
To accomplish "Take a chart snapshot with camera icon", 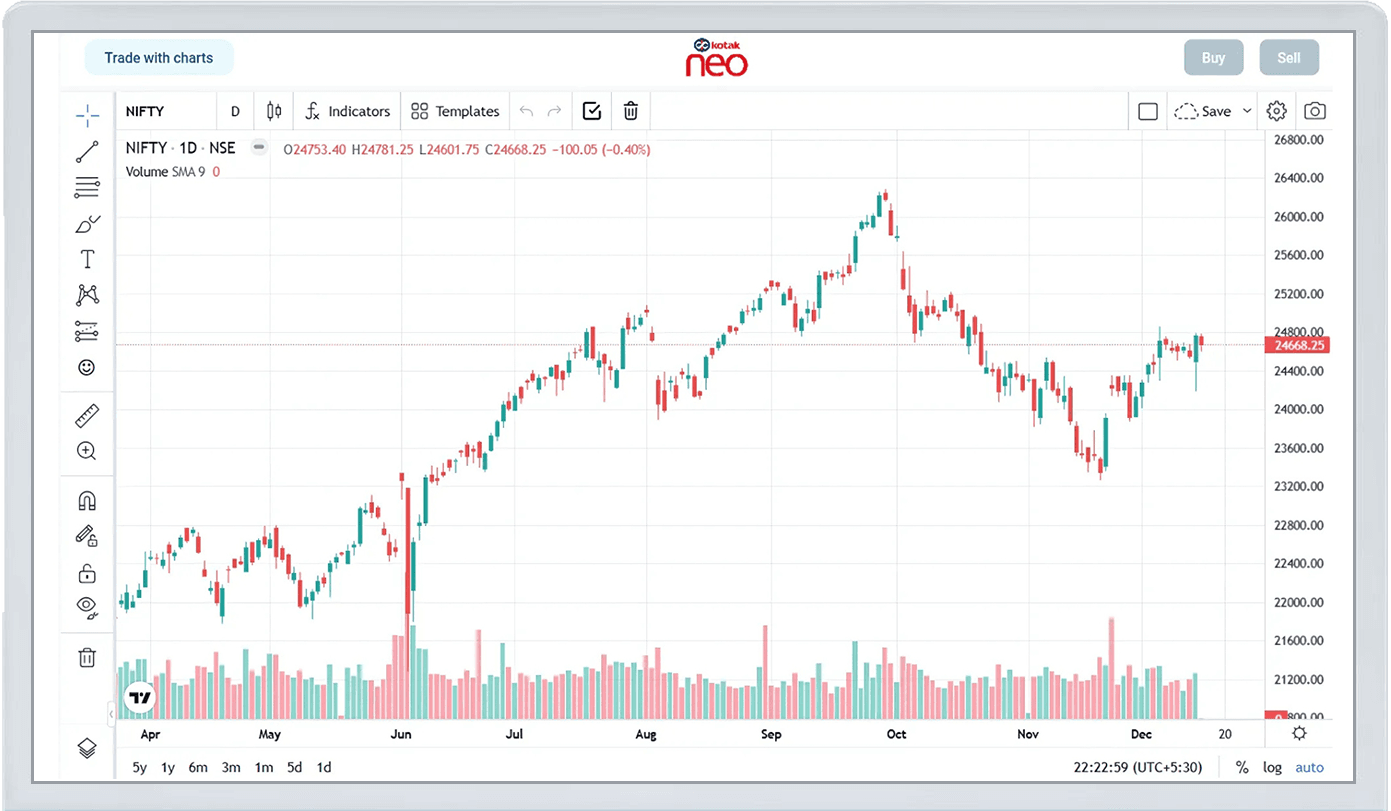I will point(1315,111).
